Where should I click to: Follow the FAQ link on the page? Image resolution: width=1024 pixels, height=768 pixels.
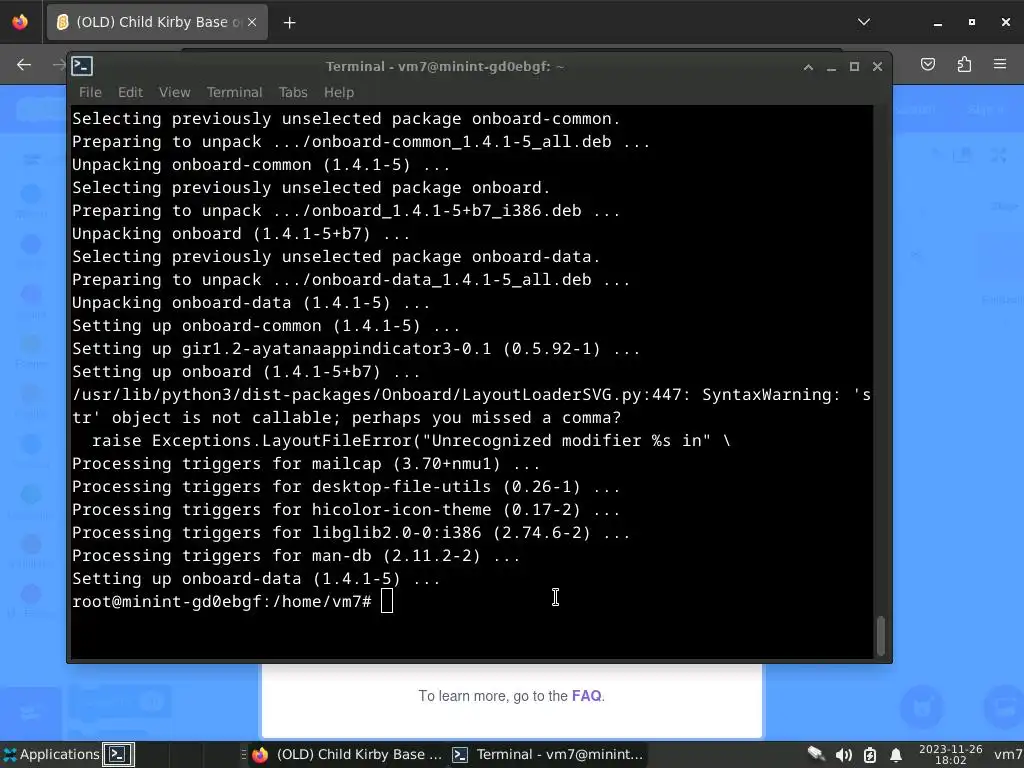[x=586, y=696]
